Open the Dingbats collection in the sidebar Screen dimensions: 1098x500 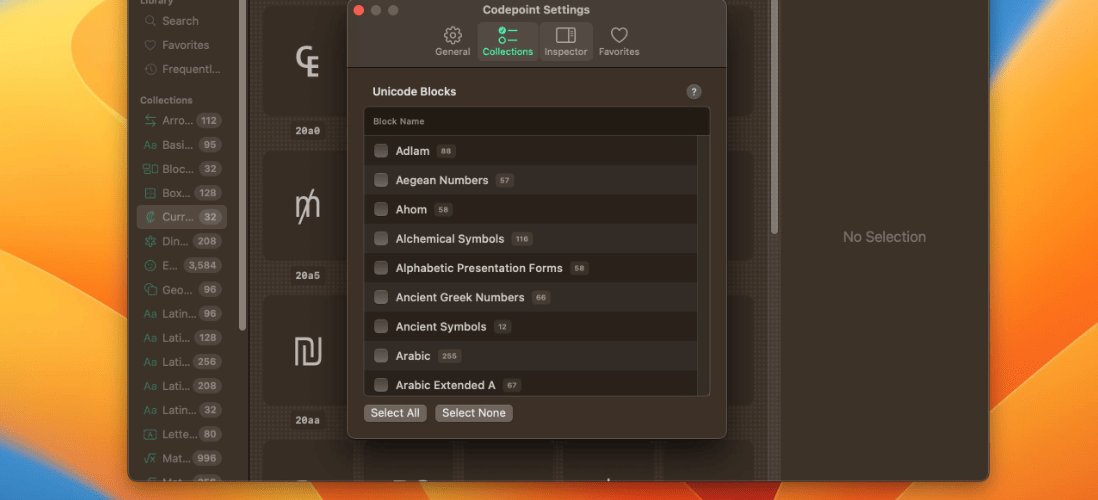(x=181, y=241)
